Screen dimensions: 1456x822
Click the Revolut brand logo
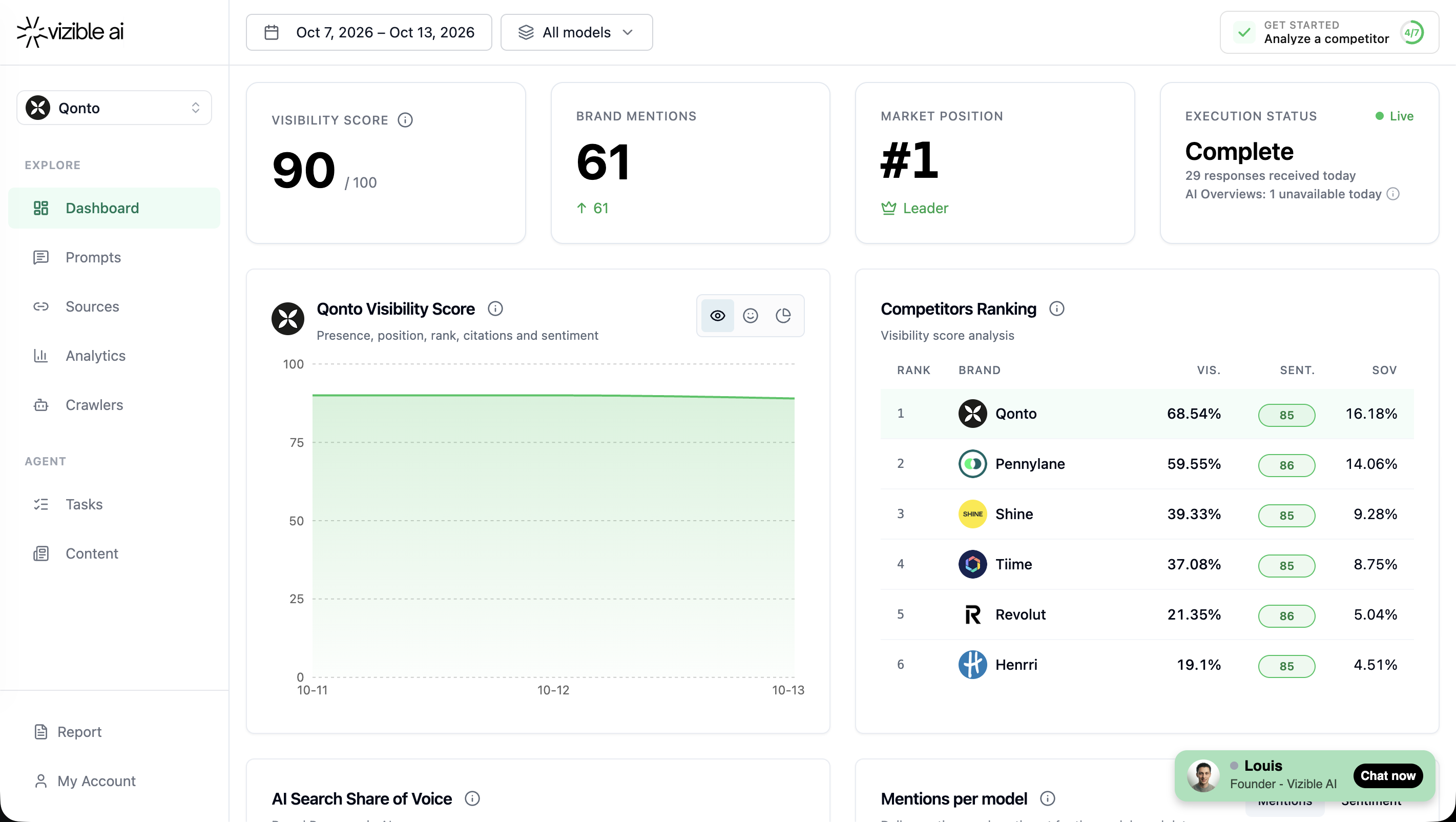[x=972, y=614]
